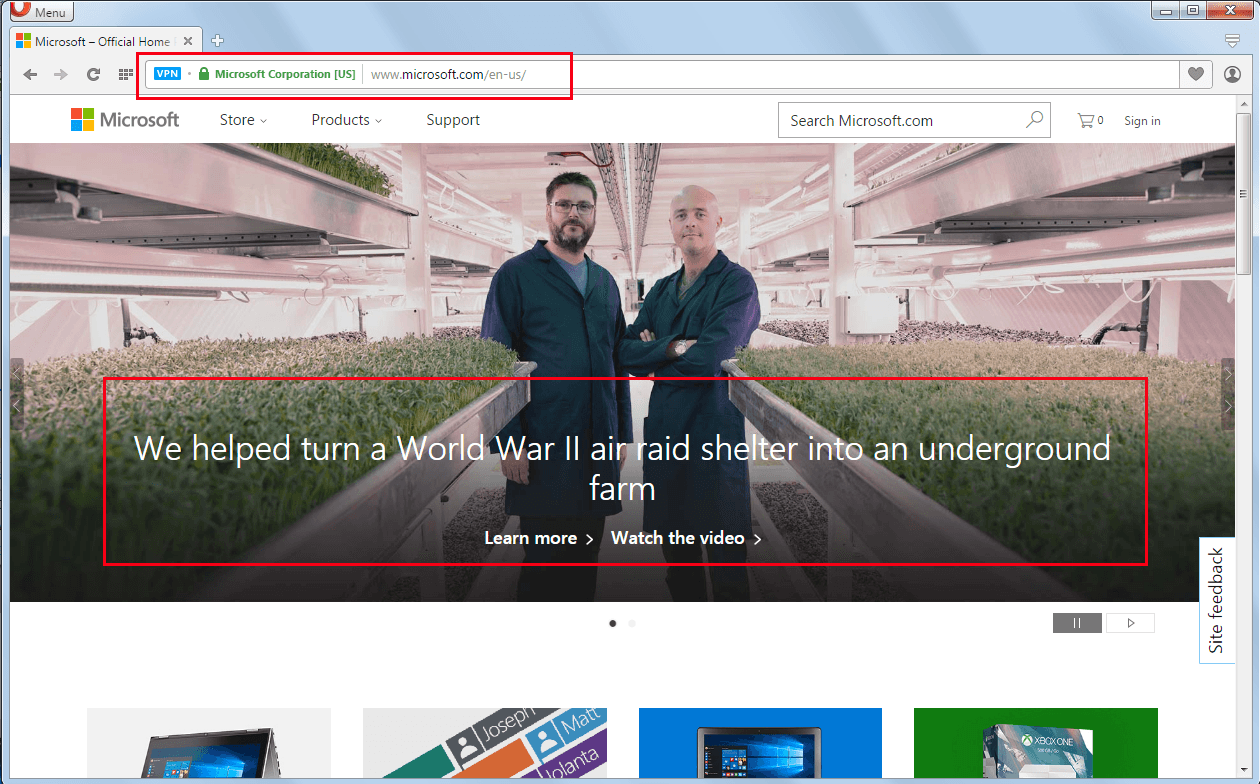
Task: Reload the current page
Action: click(93, 74)
